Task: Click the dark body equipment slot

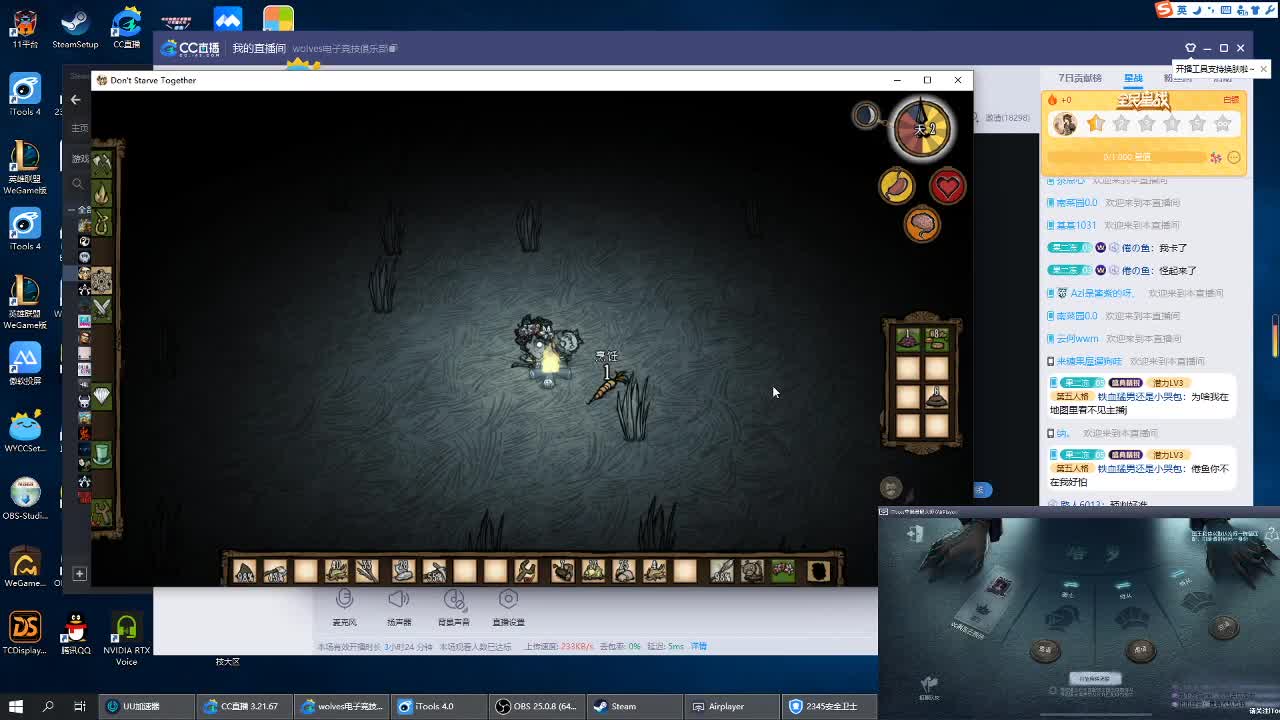Action: (818, 571)
